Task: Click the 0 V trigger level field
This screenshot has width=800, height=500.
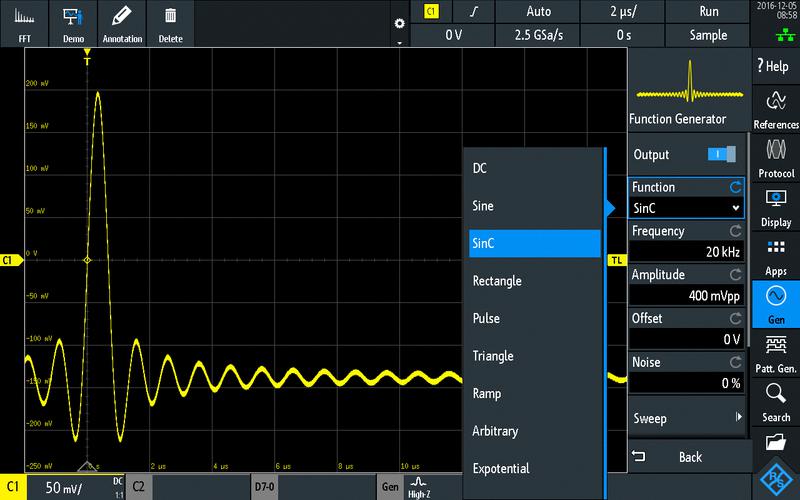Action: click(453, 35)
